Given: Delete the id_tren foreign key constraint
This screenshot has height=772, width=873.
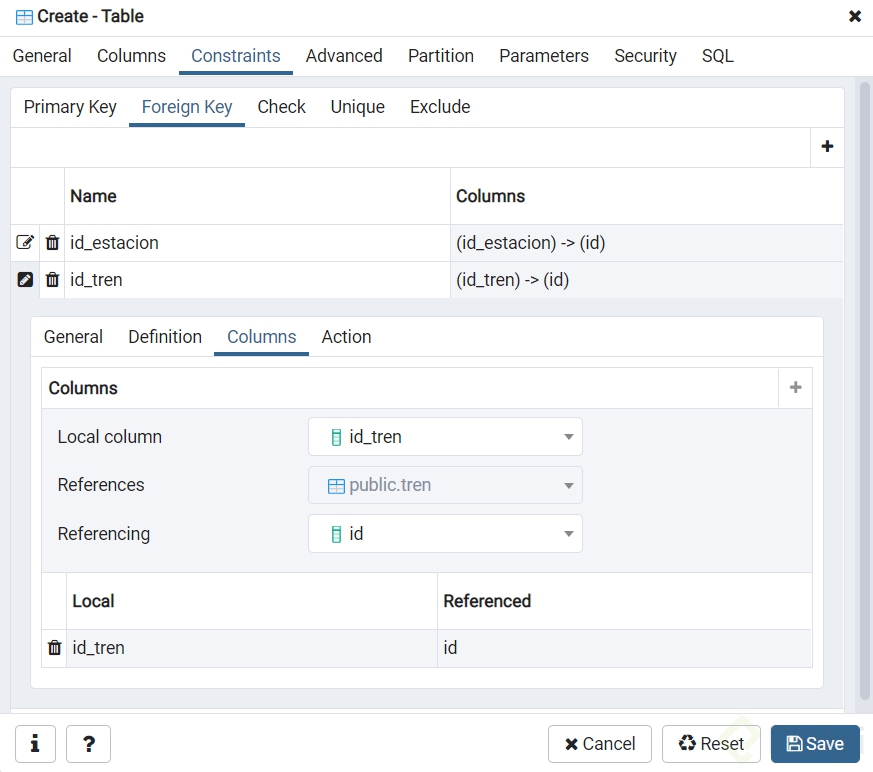Looking at the screenshot, I should pyautogui.click(x=53, y=280).
